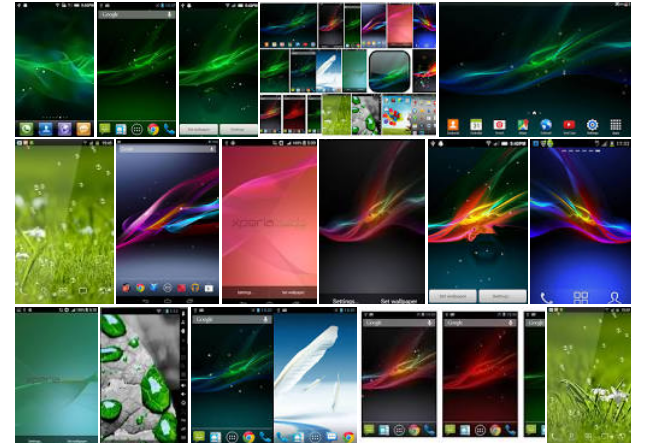647x445 pixels.
Task: Click Set wallpaper text in black red-wave wallpaper
Action: tap(398, 301)
